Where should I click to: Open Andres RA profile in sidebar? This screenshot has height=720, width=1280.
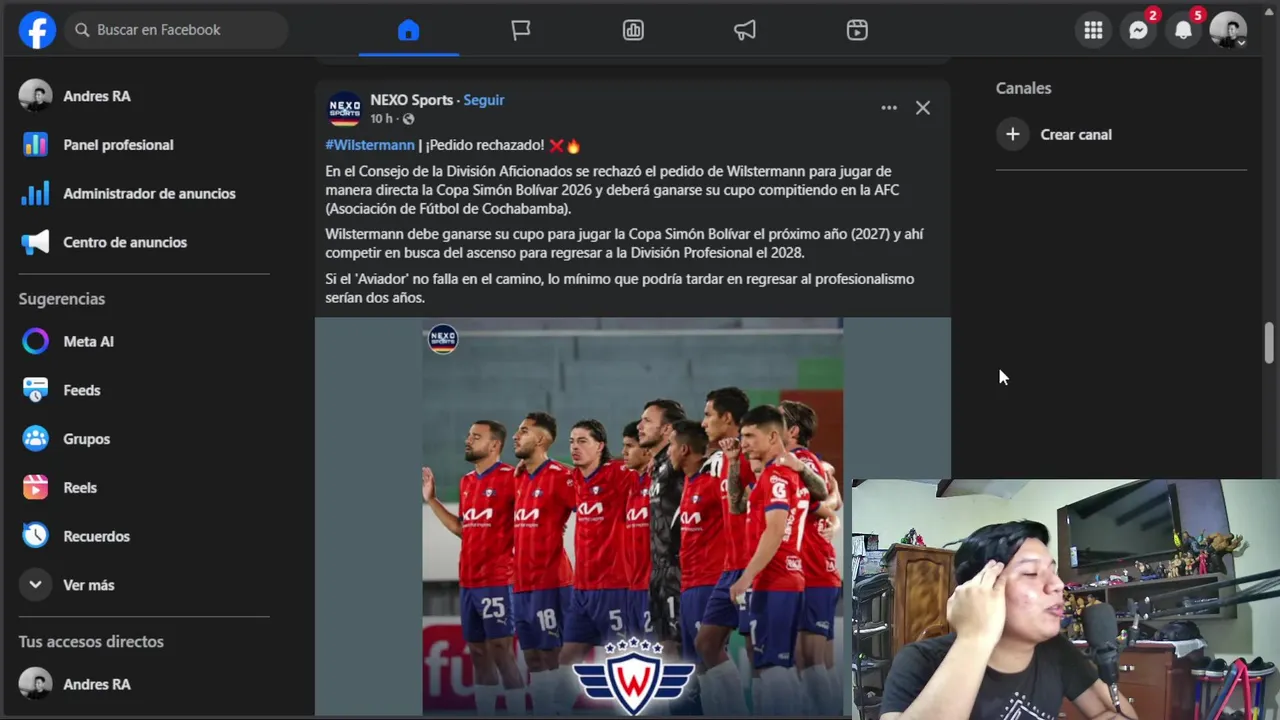[x=144, y=96]
